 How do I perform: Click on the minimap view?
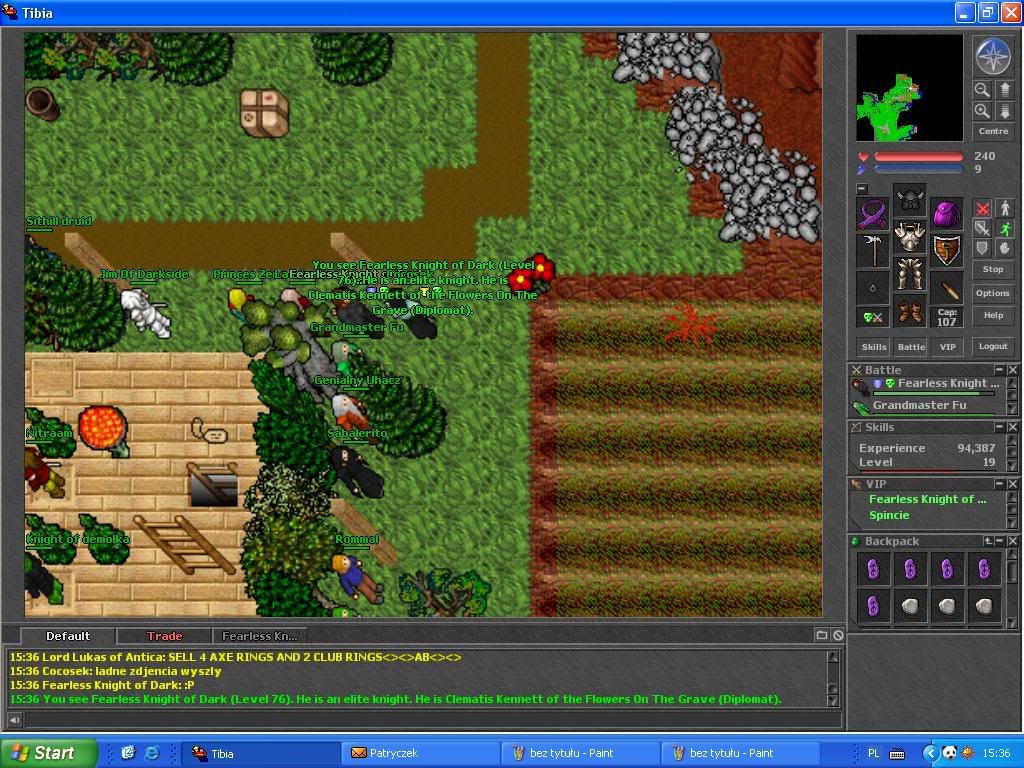[909, 88]
